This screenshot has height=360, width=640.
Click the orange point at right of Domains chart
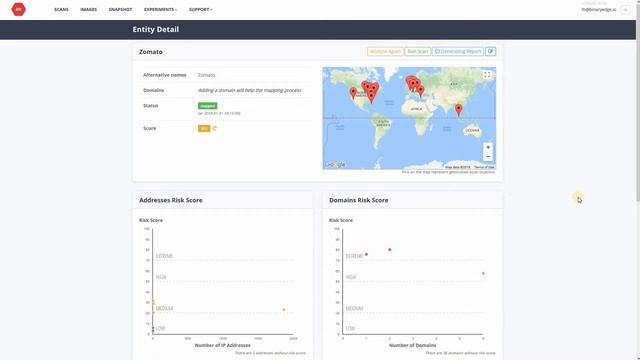(484, 273)
